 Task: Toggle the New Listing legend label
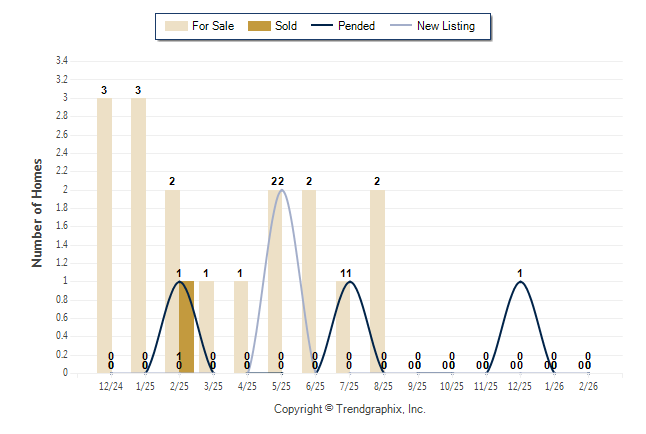[x=446, y=26]
